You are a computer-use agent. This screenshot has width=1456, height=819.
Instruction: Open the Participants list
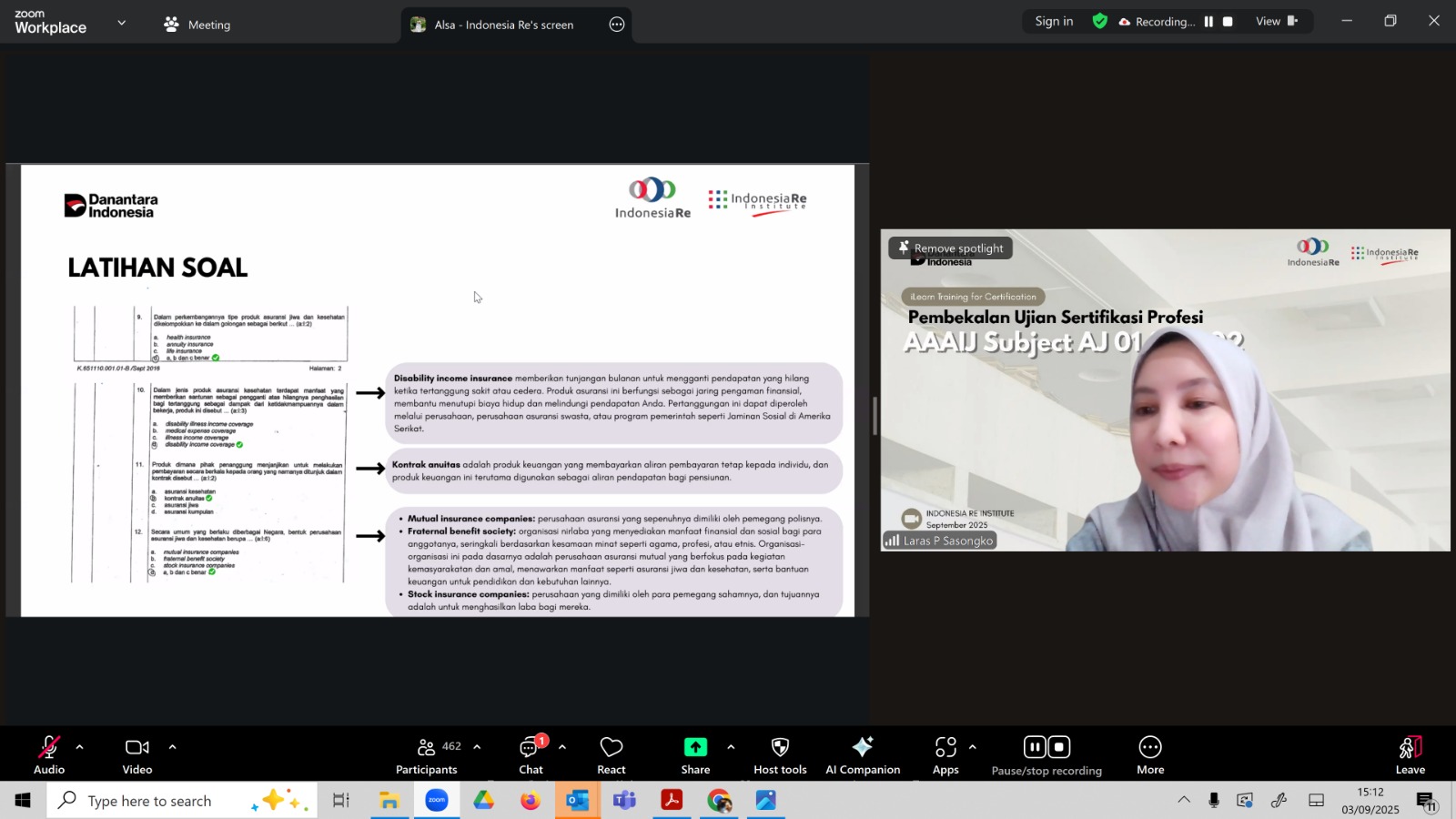tap(428, 754)
